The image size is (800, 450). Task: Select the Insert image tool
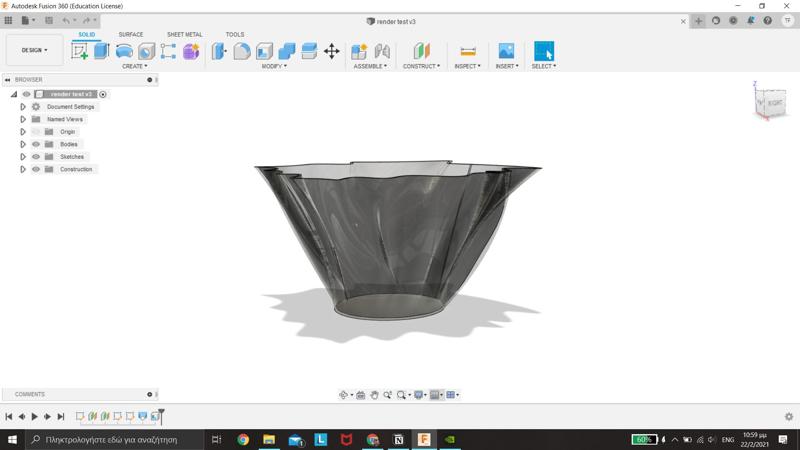coord(506,51)
